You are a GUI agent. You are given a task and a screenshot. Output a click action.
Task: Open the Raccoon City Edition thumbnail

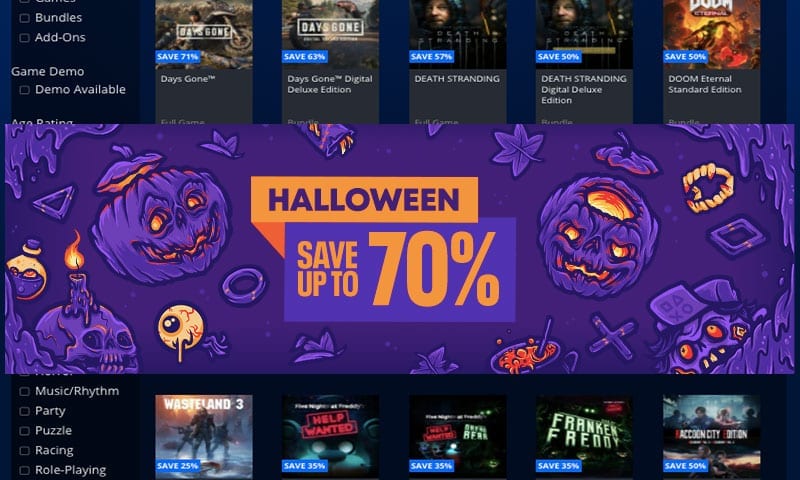point(711,436)
